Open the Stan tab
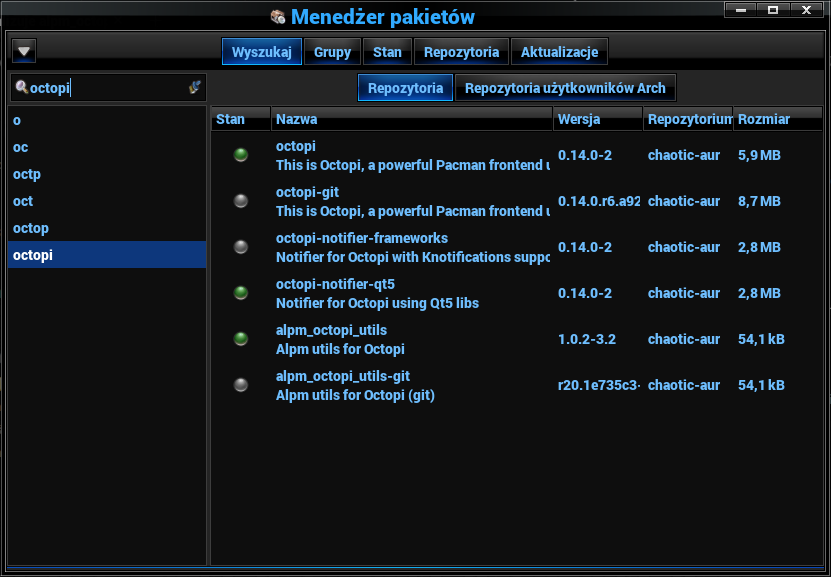Viewport: 831px width, 577px height. coord(387,52)
